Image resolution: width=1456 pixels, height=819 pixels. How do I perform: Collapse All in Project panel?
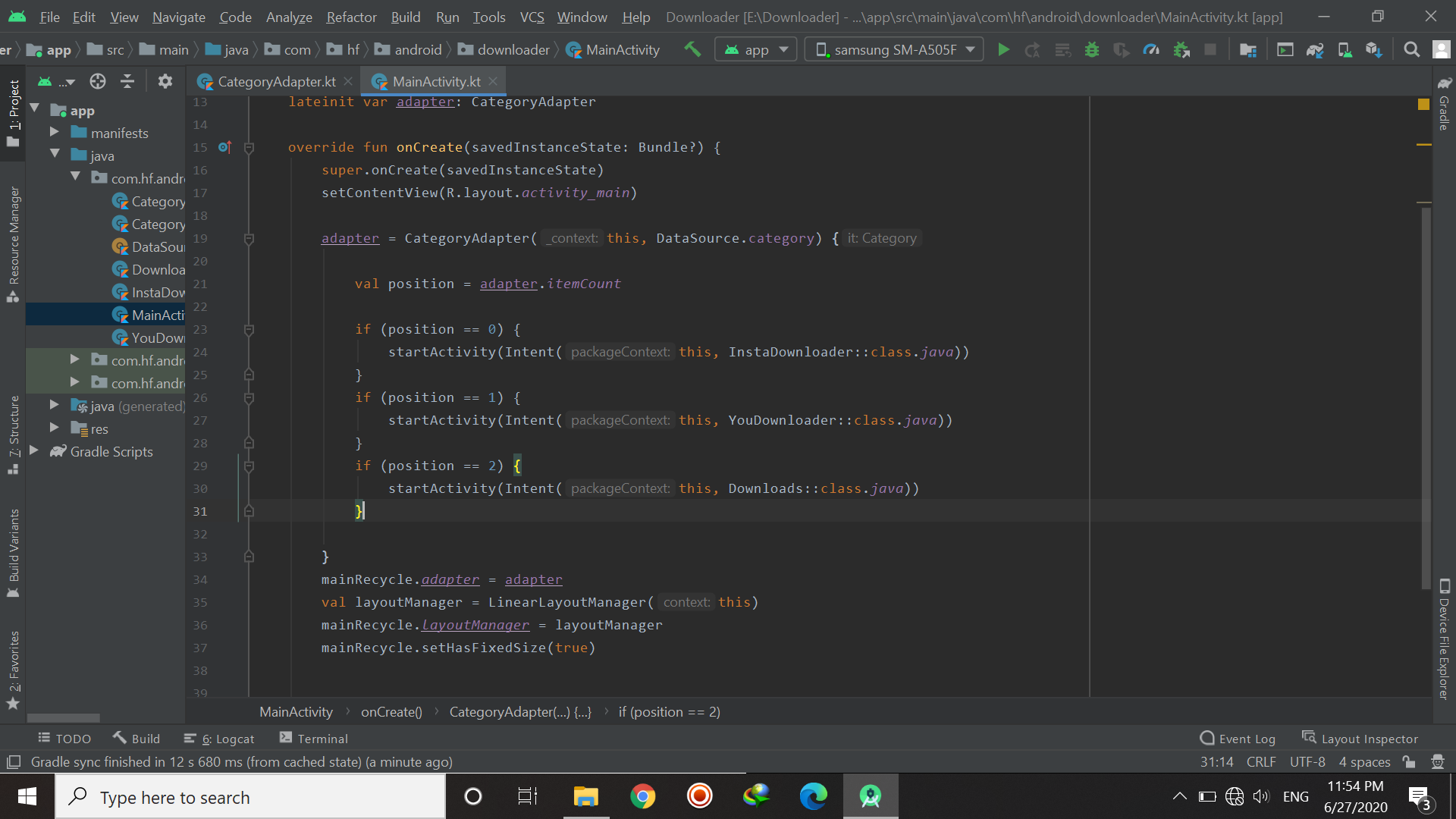click(x=127, y=81)
